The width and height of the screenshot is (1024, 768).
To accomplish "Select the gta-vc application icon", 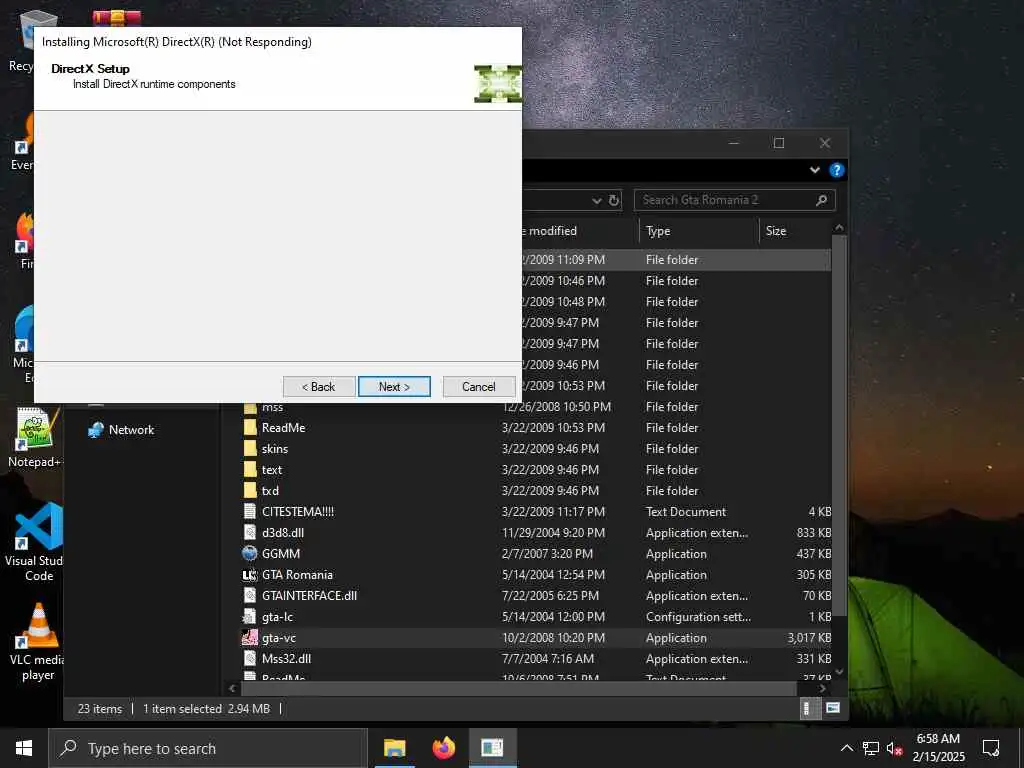I will [249, 637].
